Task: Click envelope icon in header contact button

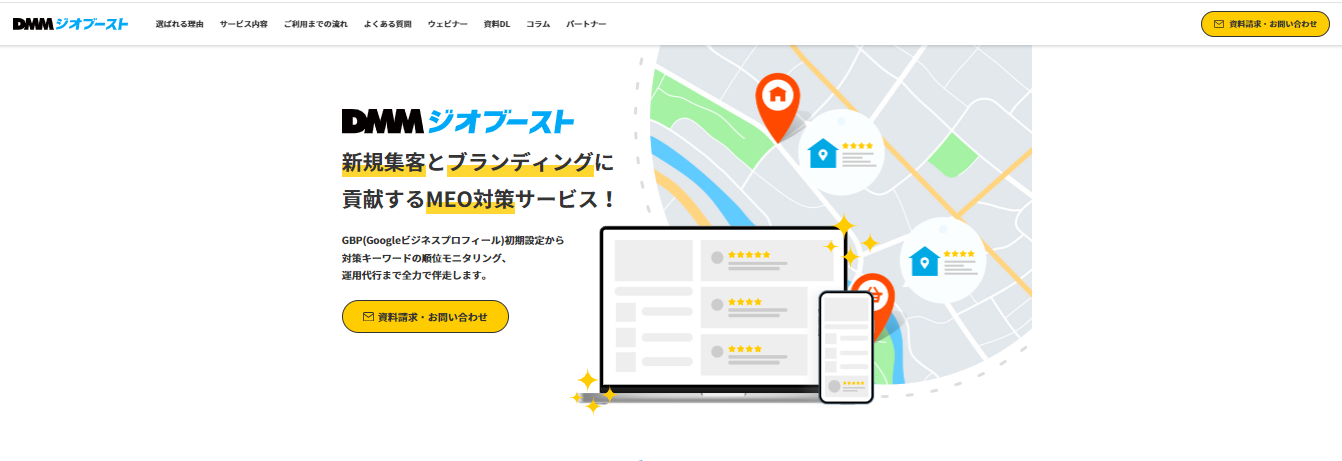Action: 1218,23
